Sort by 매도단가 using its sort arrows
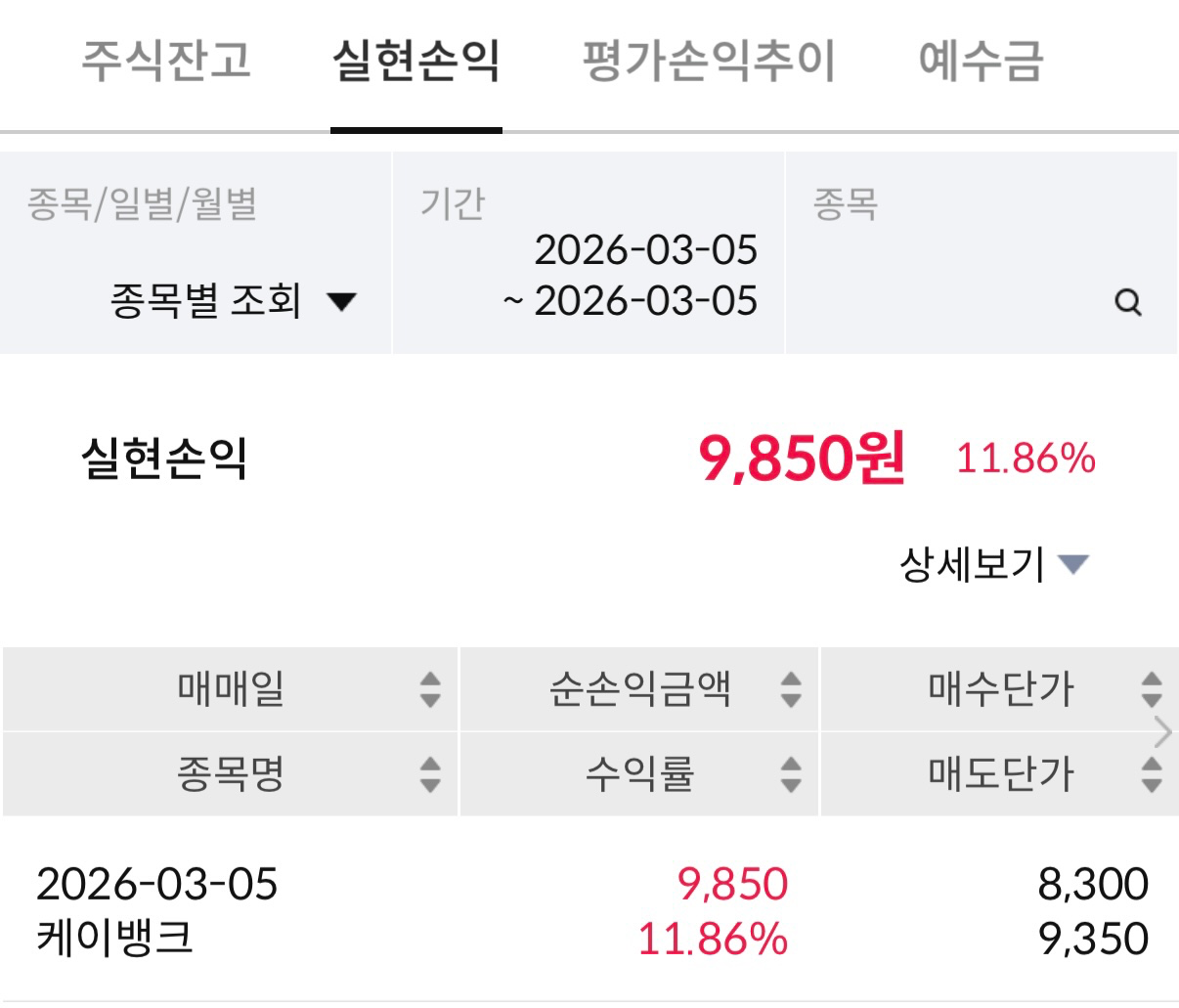 [1152, 774]
